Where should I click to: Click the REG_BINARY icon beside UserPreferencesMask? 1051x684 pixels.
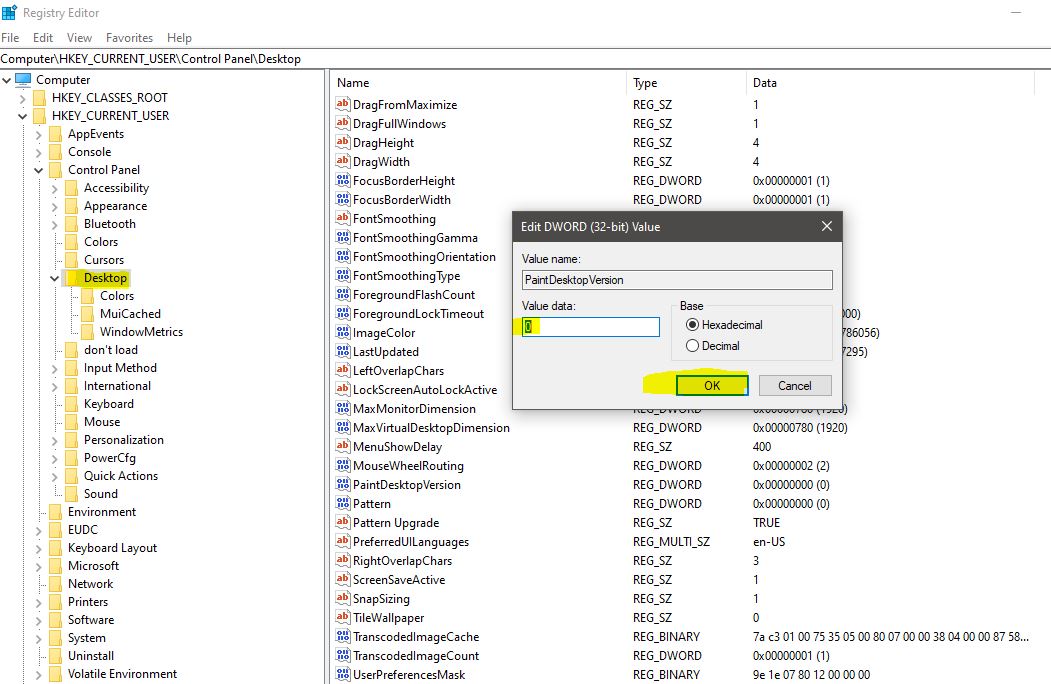pos(345,673)
